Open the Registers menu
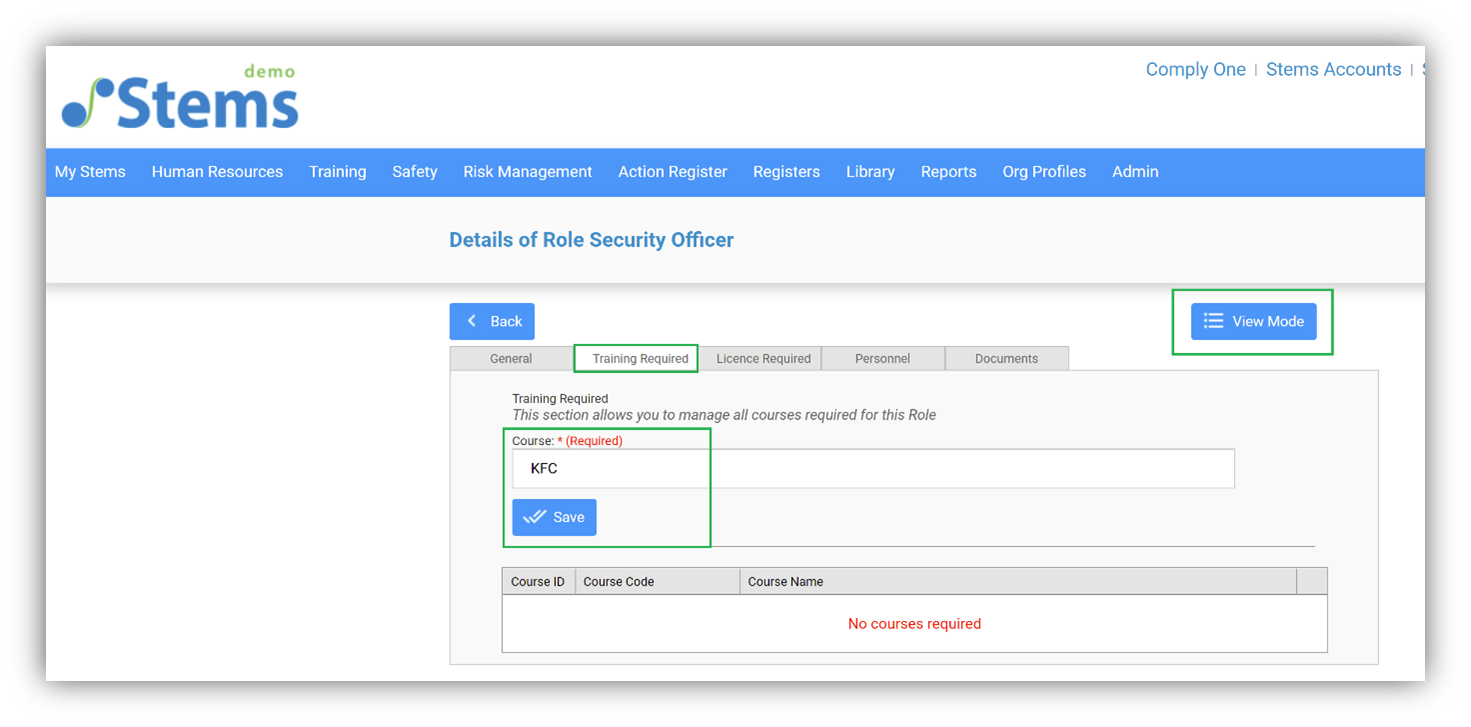 tap(786, 172)
